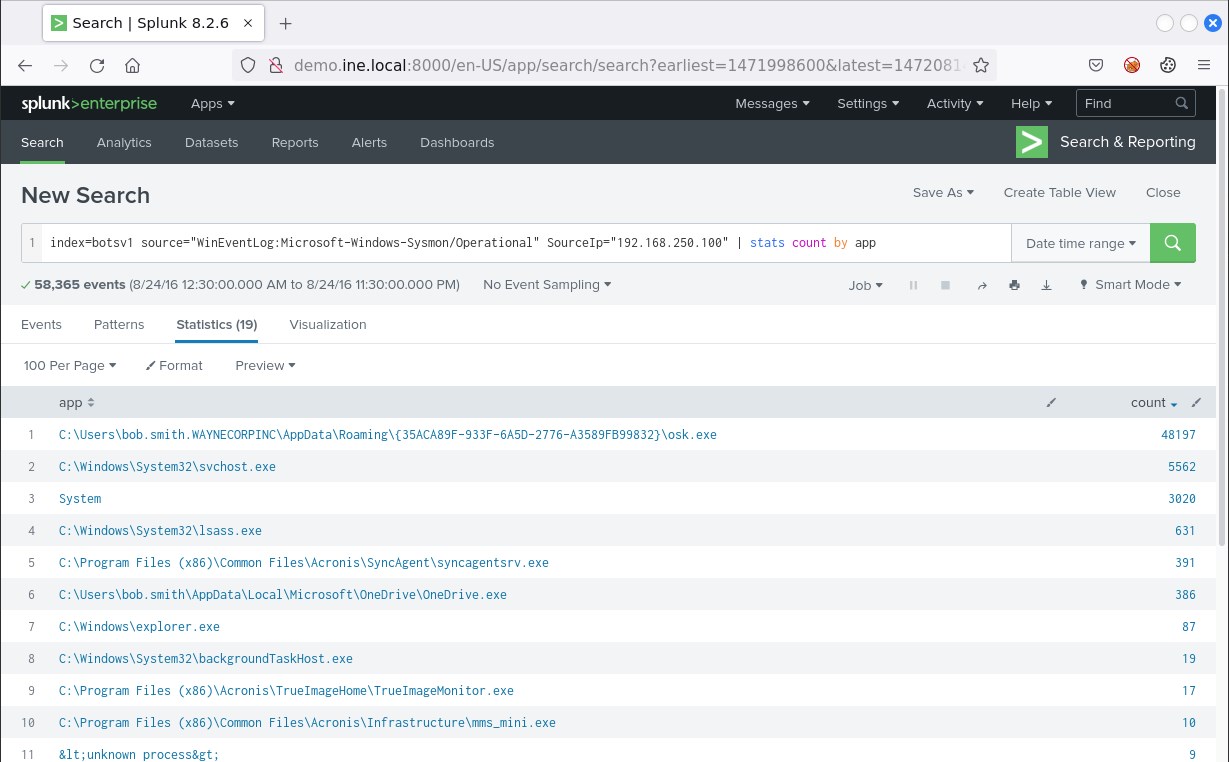Bookmark this page with the star icon
1229x762 pixels.
(x=981, y=66)
